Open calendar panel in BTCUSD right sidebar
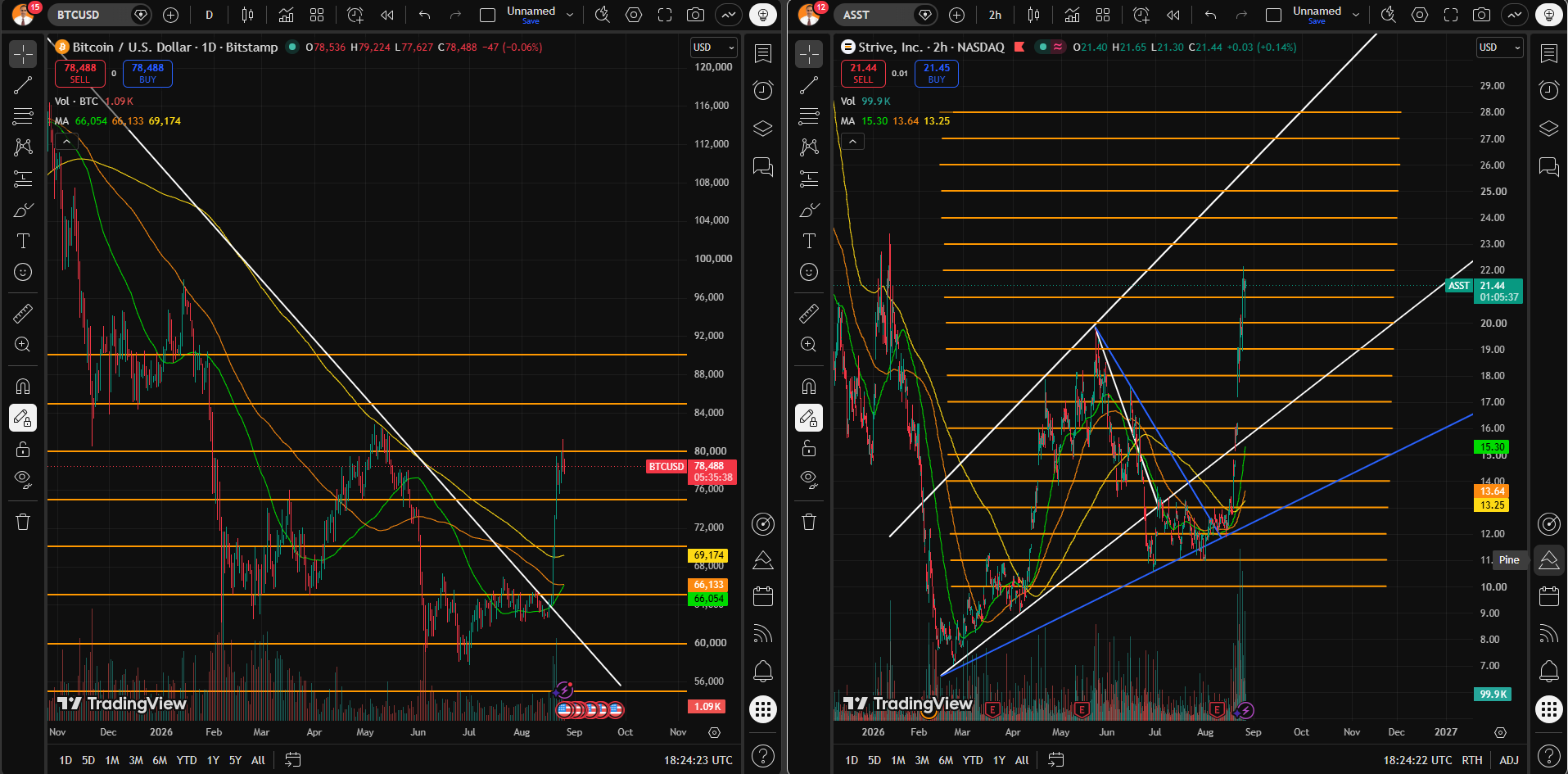The width and height of the screenshot is (1568, 774). tap(763, 596)
